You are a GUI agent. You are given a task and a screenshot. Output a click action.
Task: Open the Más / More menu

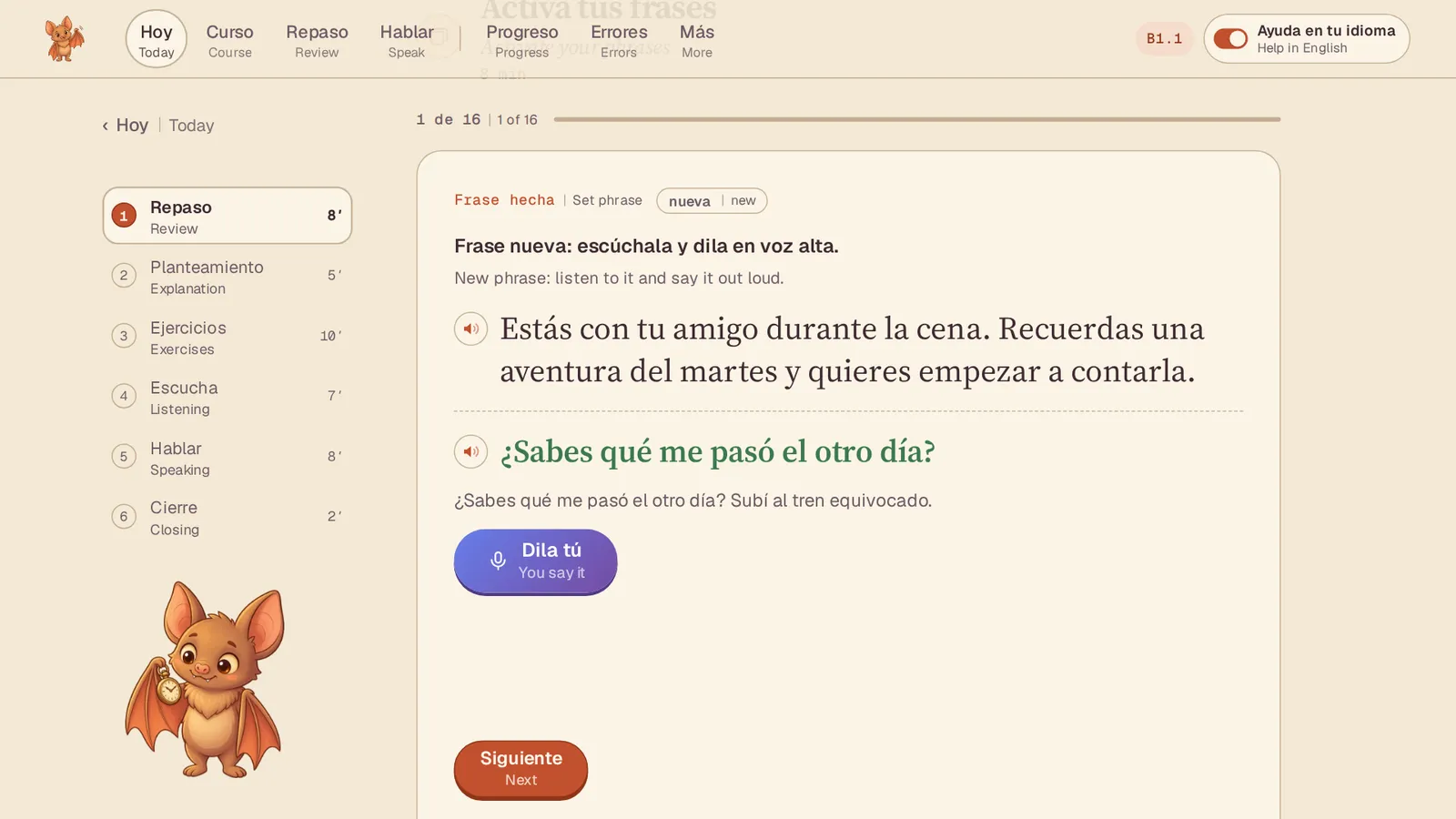click(x=697, y=40)
